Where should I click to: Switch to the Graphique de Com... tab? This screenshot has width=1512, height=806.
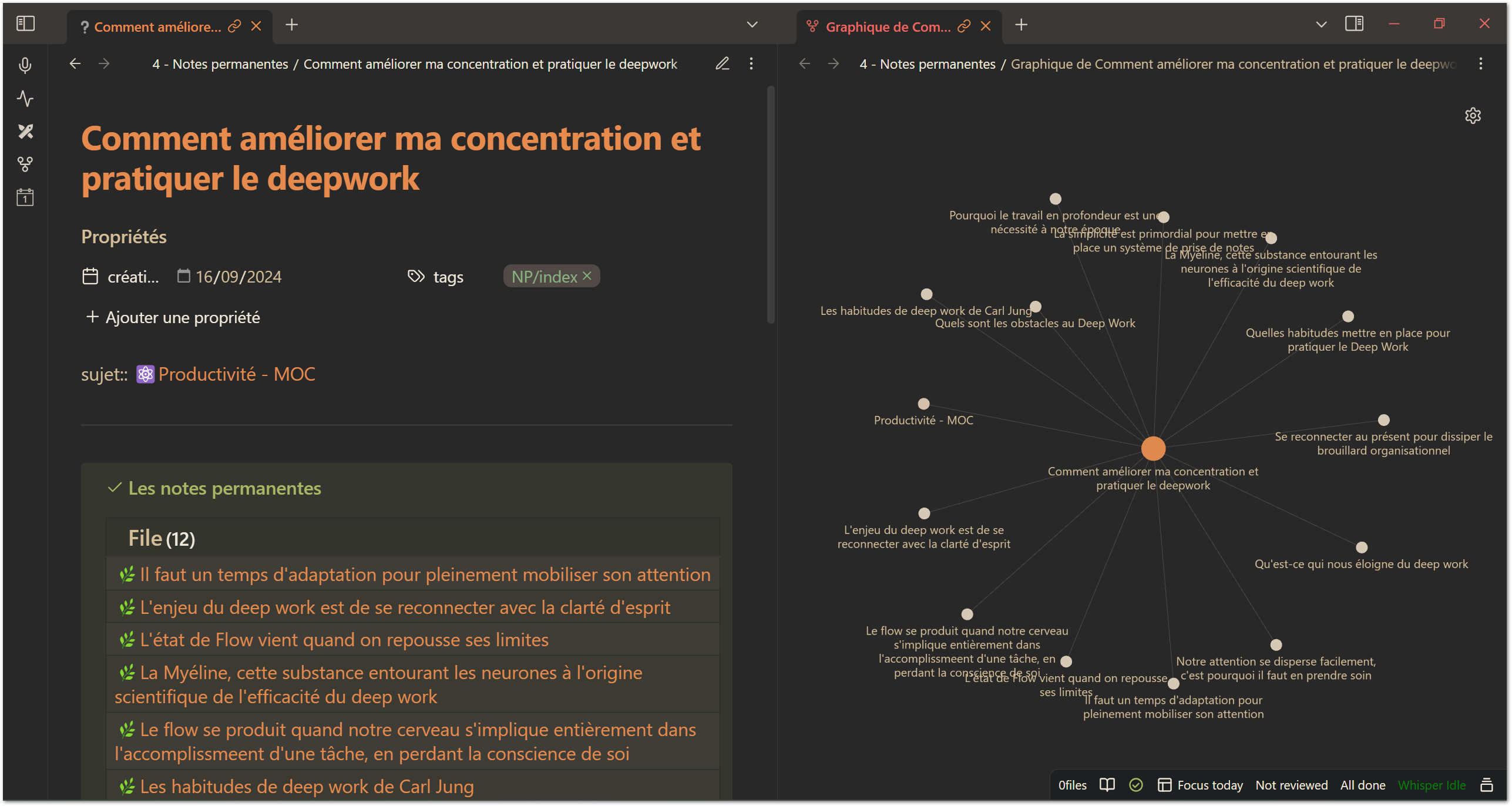point(887,26)
